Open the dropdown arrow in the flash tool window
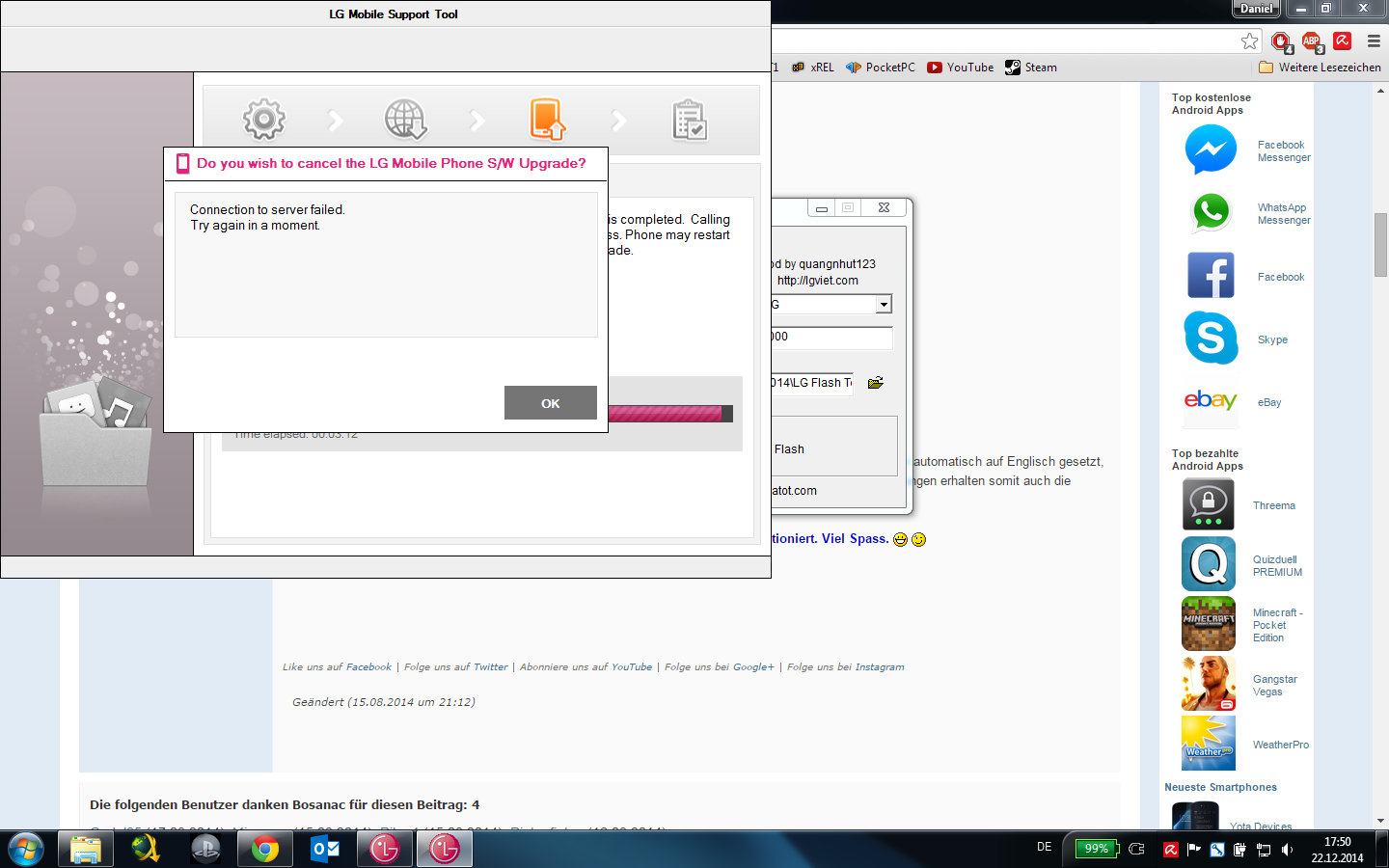Image resolution: width=1389 pixels, height=868 pixels. pos(883,304)
